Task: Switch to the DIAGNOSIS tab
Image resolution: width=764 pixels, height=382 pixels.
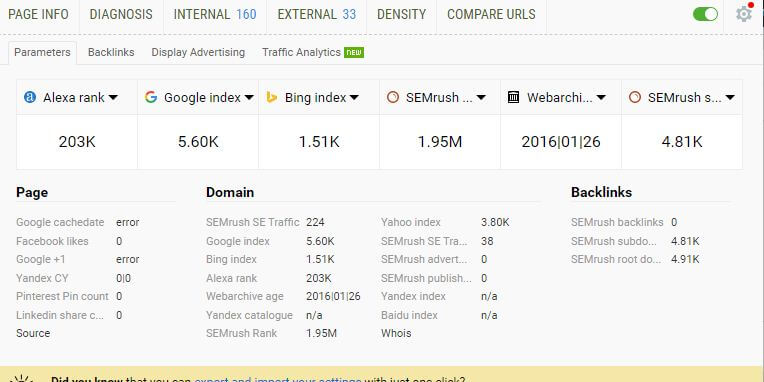Action: point(121,15)
